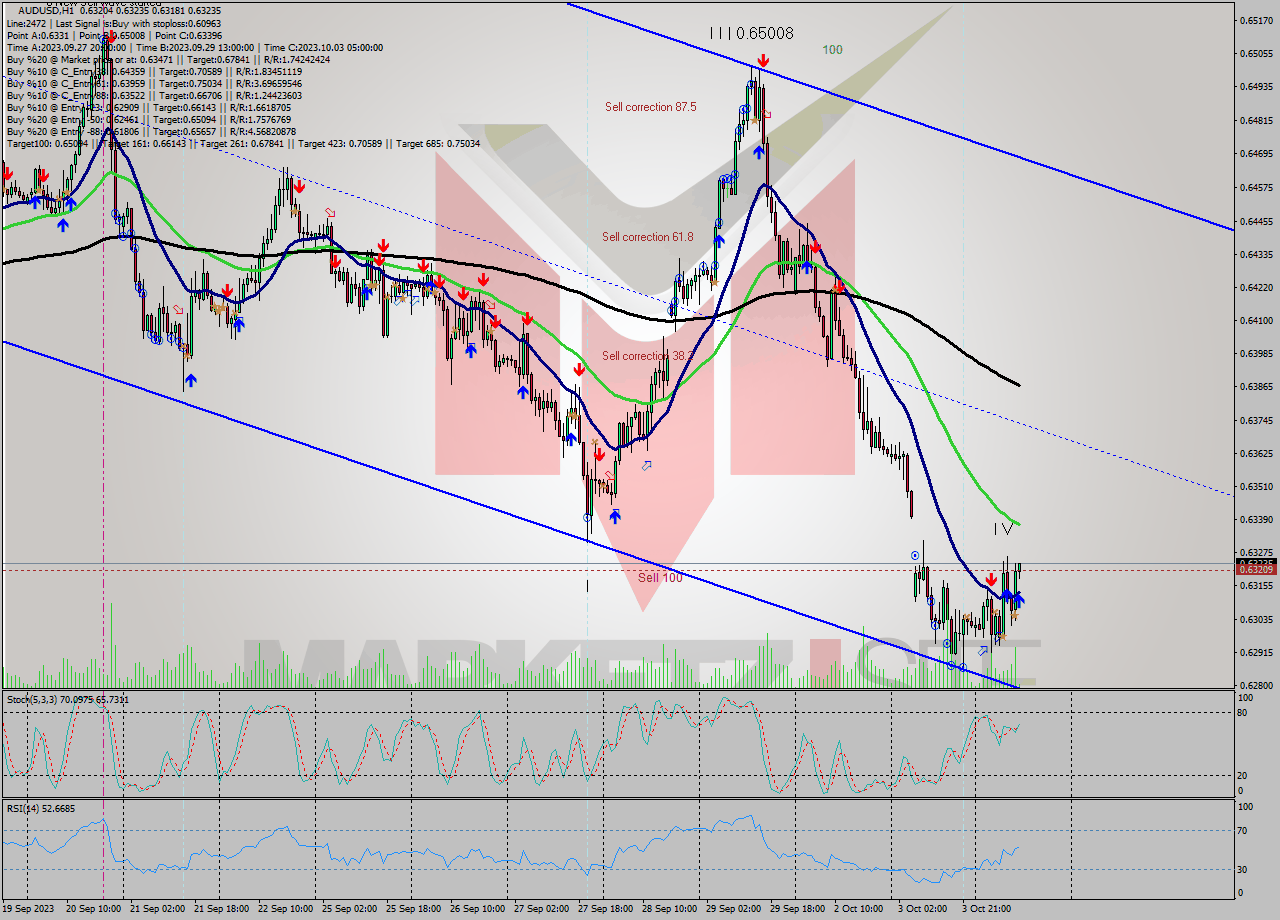The height and width of the screenshot is (920, 1280).
Task: Click the 0.65170 price axis label
Action: pos(1258,20)
